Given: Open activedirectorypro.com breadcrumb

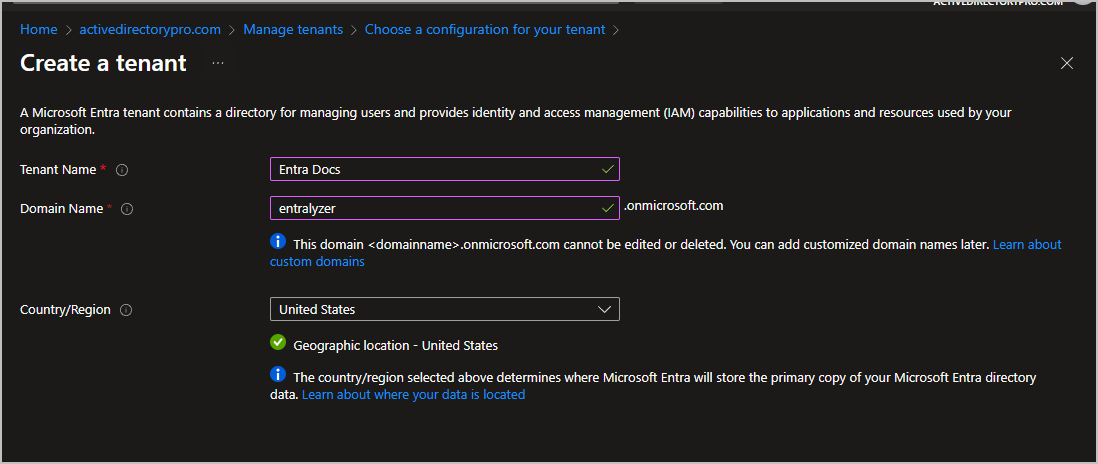Looking at the screenshot, I should 150,29.
